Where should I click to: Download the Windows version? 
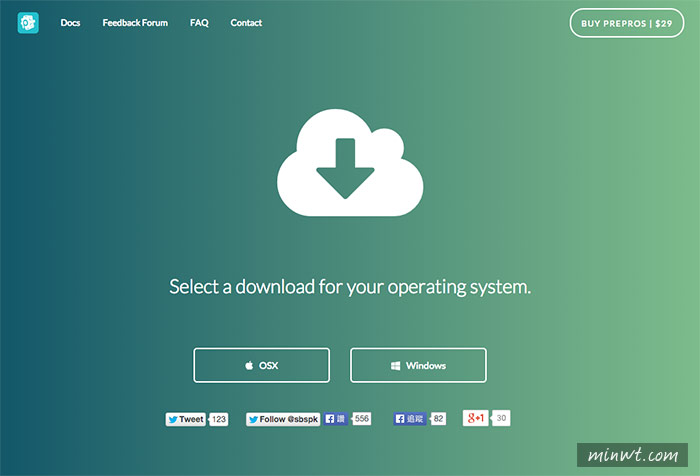coord(418,365)
